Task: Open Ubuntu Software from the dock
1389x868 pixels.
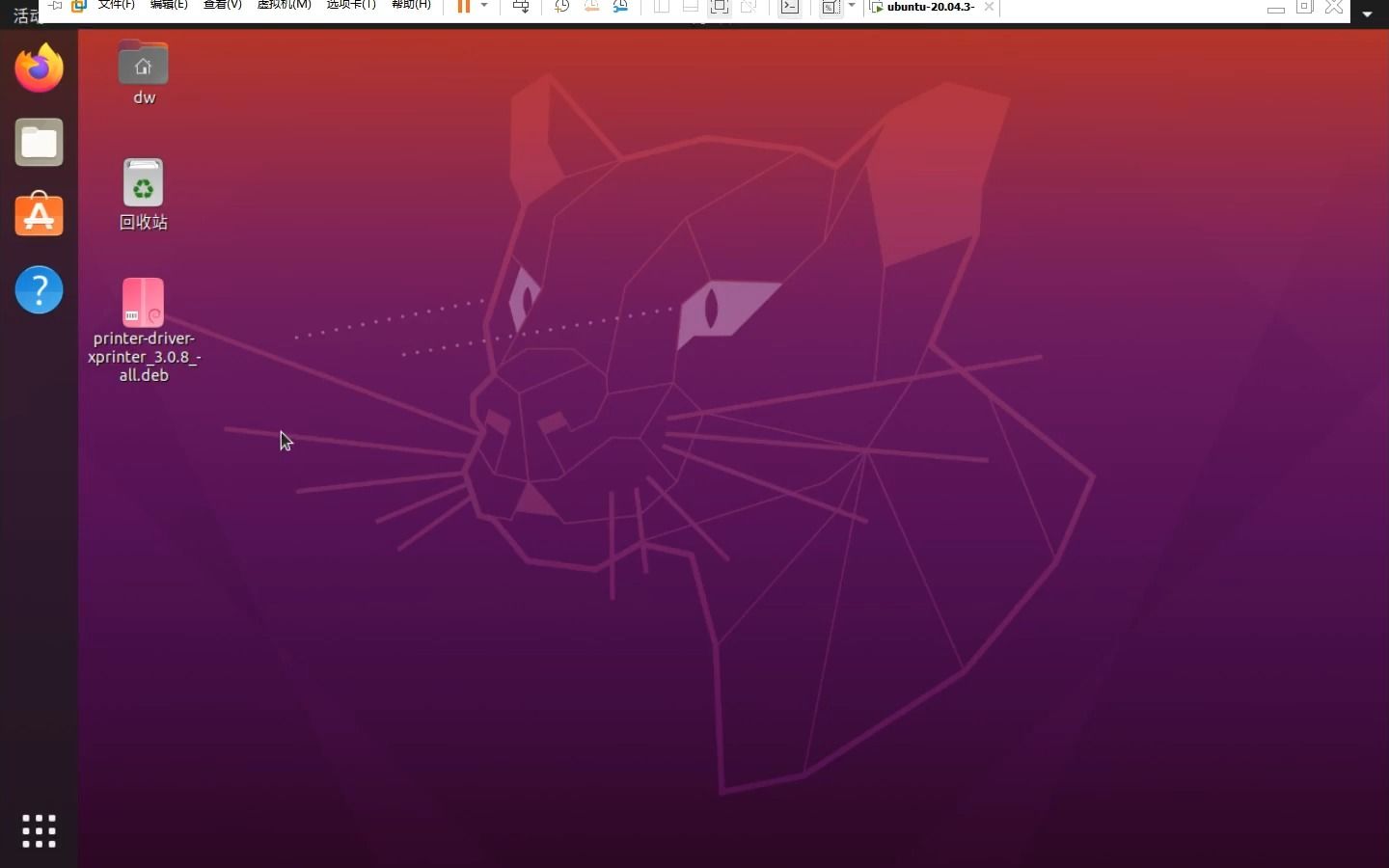Action: point(39,215)
